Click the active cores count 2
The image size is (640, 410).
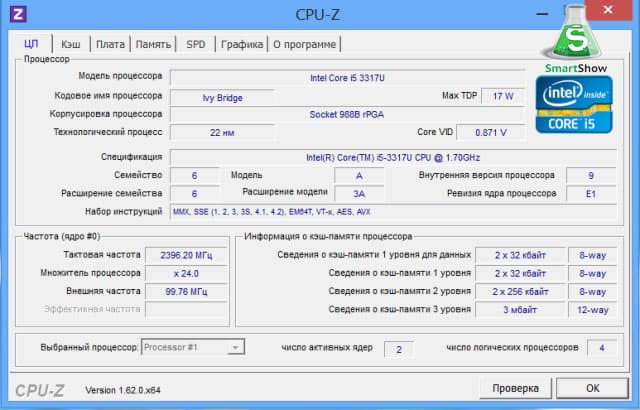click(399, 350)
